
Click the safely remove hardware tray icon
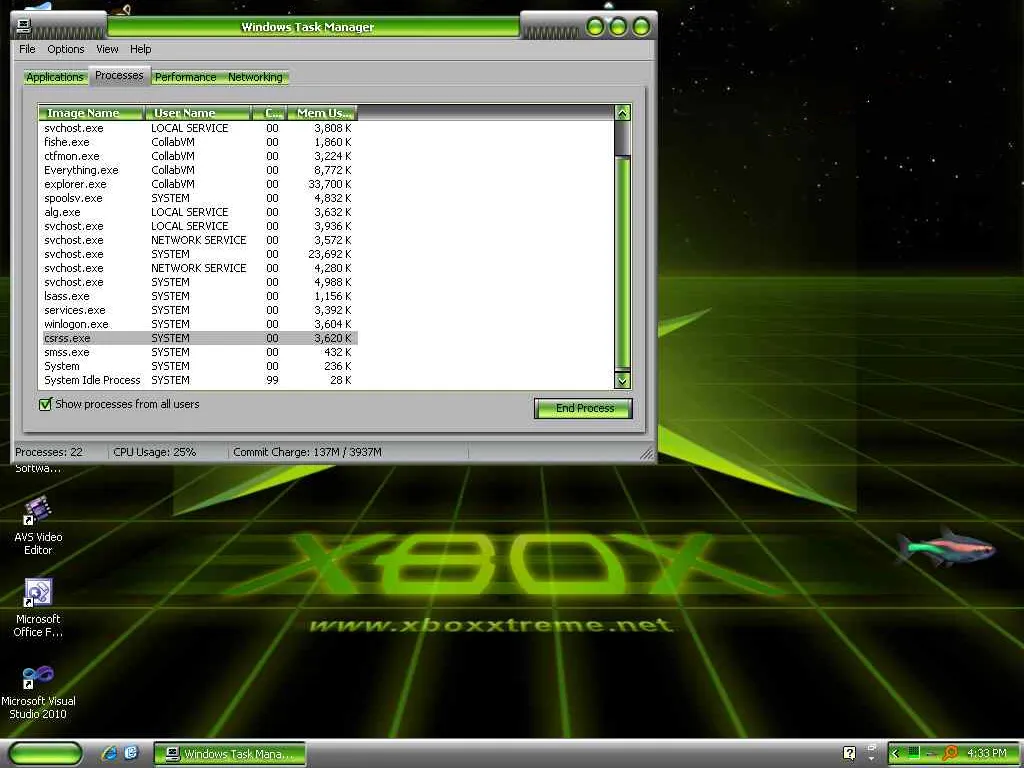[x=933, y=754]
